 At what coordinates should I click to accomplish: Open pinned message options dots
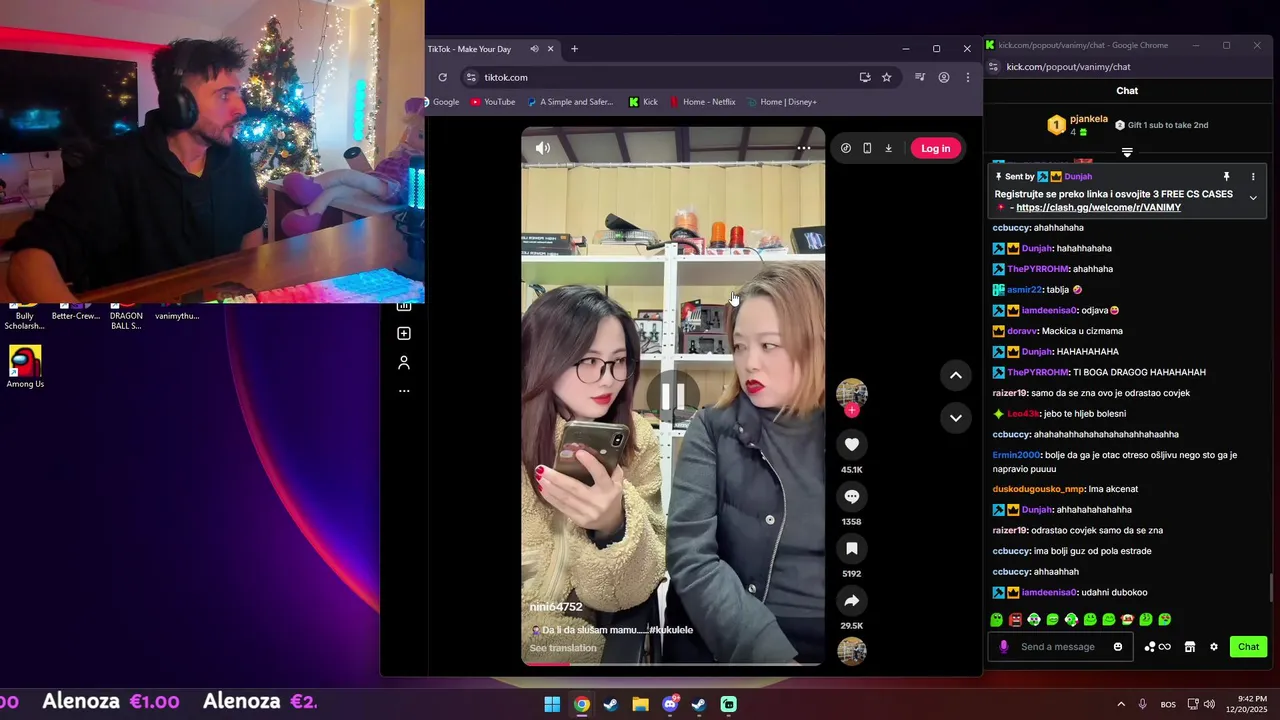point(1253,177)
